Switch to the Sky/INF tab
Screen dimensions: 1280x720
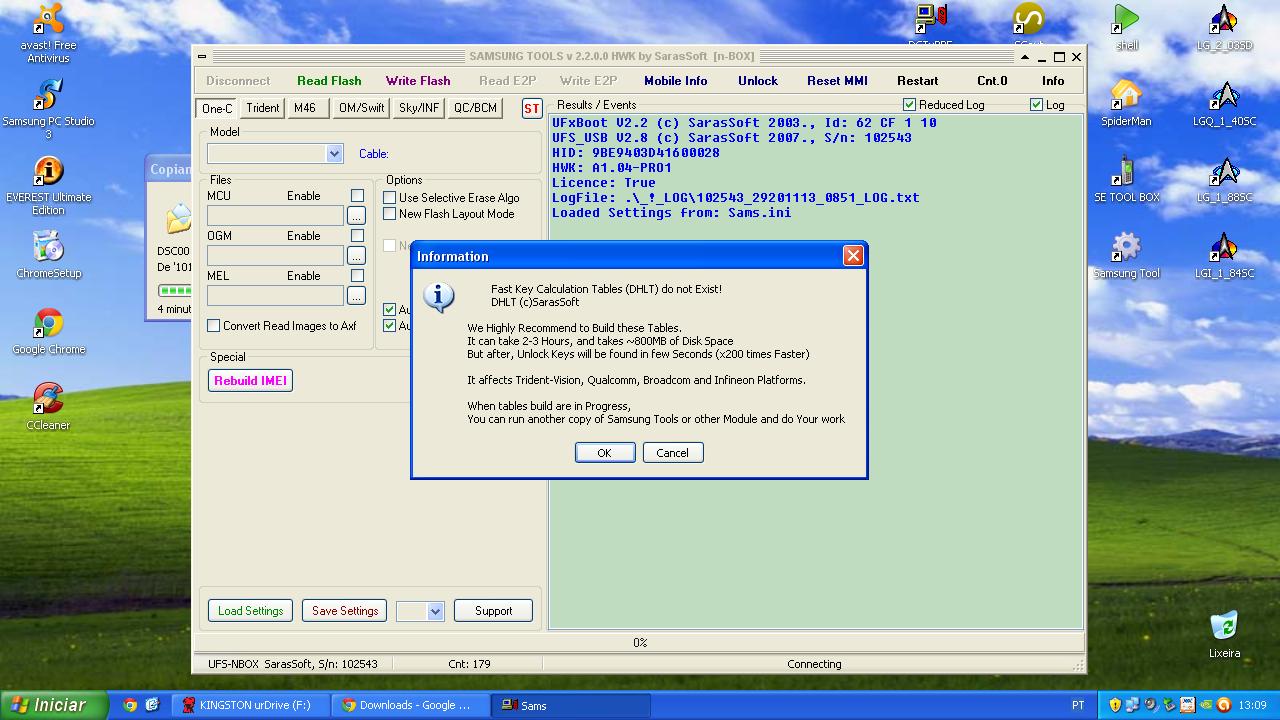pyautogui.click(x=419, y=108)
